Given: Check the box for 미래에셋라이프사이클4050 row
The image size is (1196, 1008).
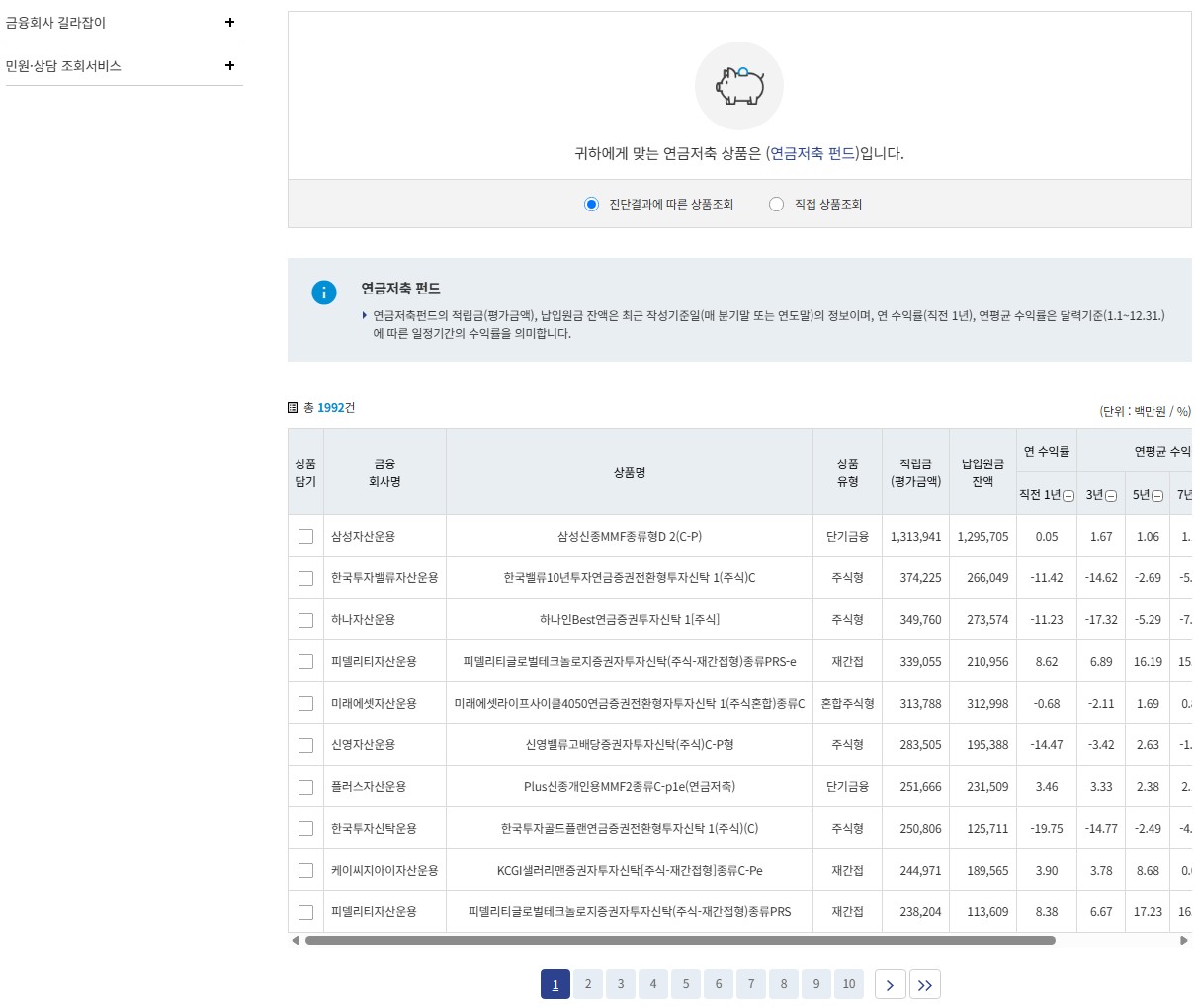Looking at the screenshot, I should pos(305,703).
